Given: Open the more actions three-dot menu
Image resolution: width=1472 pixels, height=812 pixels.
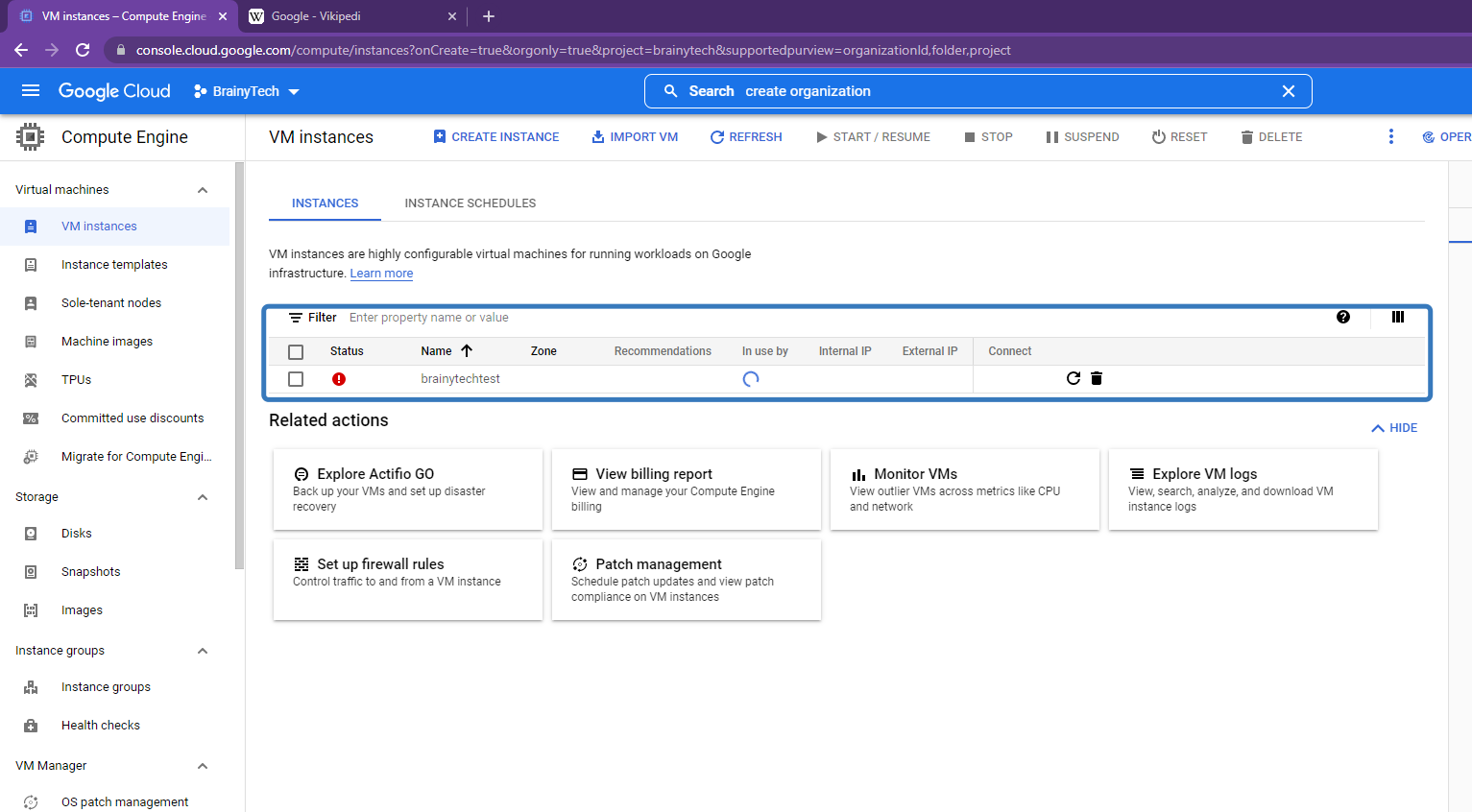Looking at the screenshot, I should pos(1391,136).
